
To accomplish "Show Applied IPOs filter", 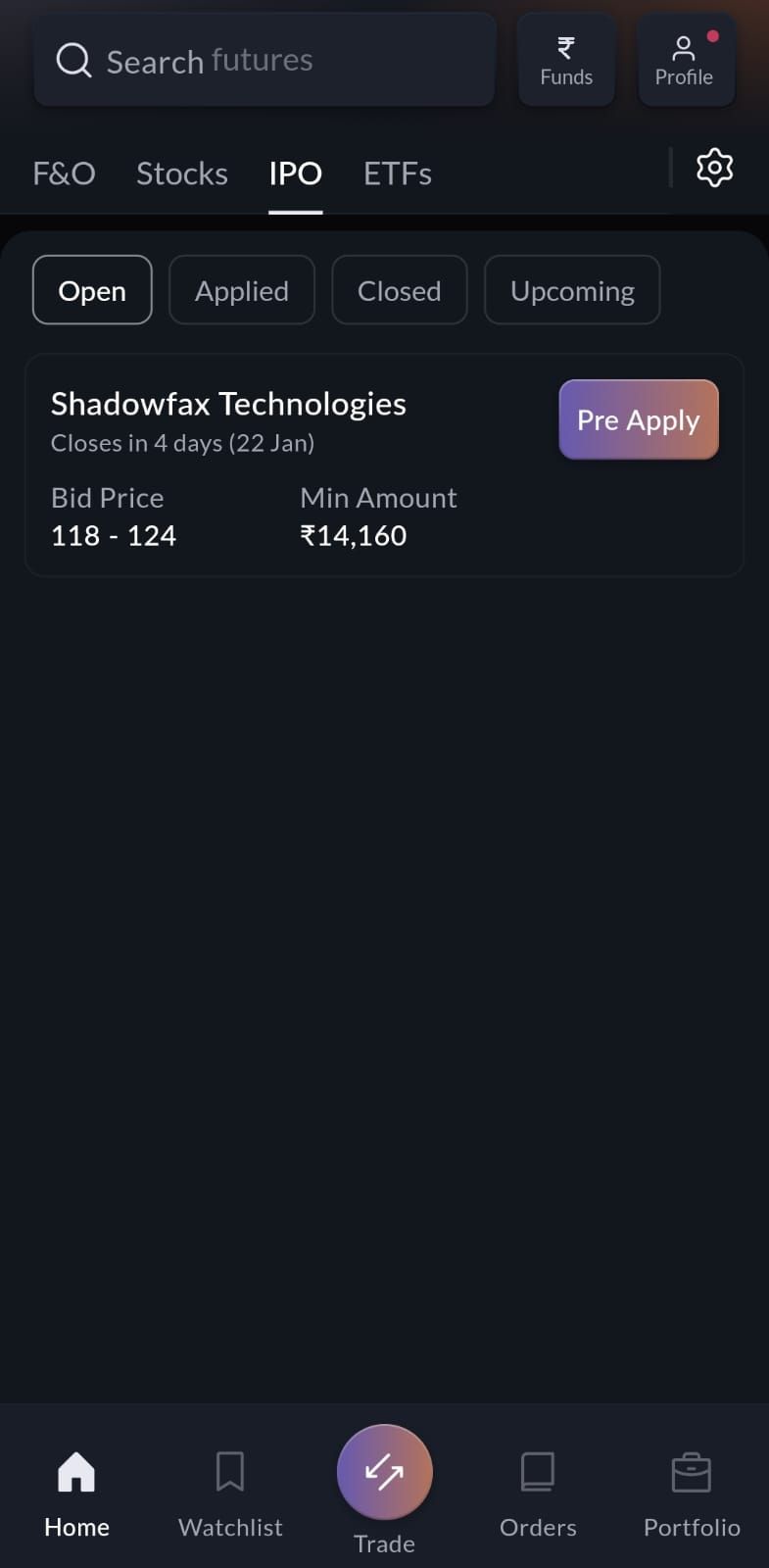I will (x=242, y=290).
